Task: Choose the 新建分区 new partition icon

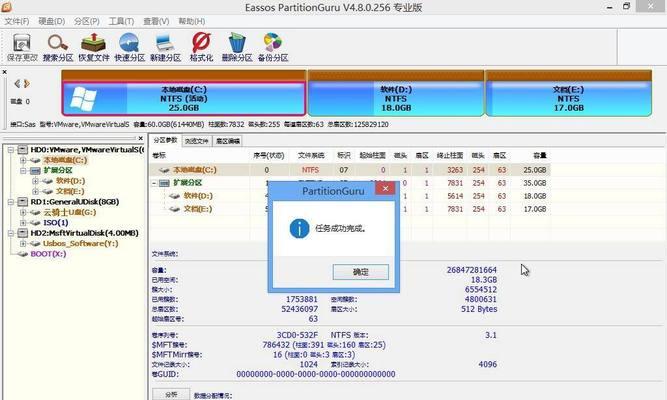Action: [x=165, y=48]
